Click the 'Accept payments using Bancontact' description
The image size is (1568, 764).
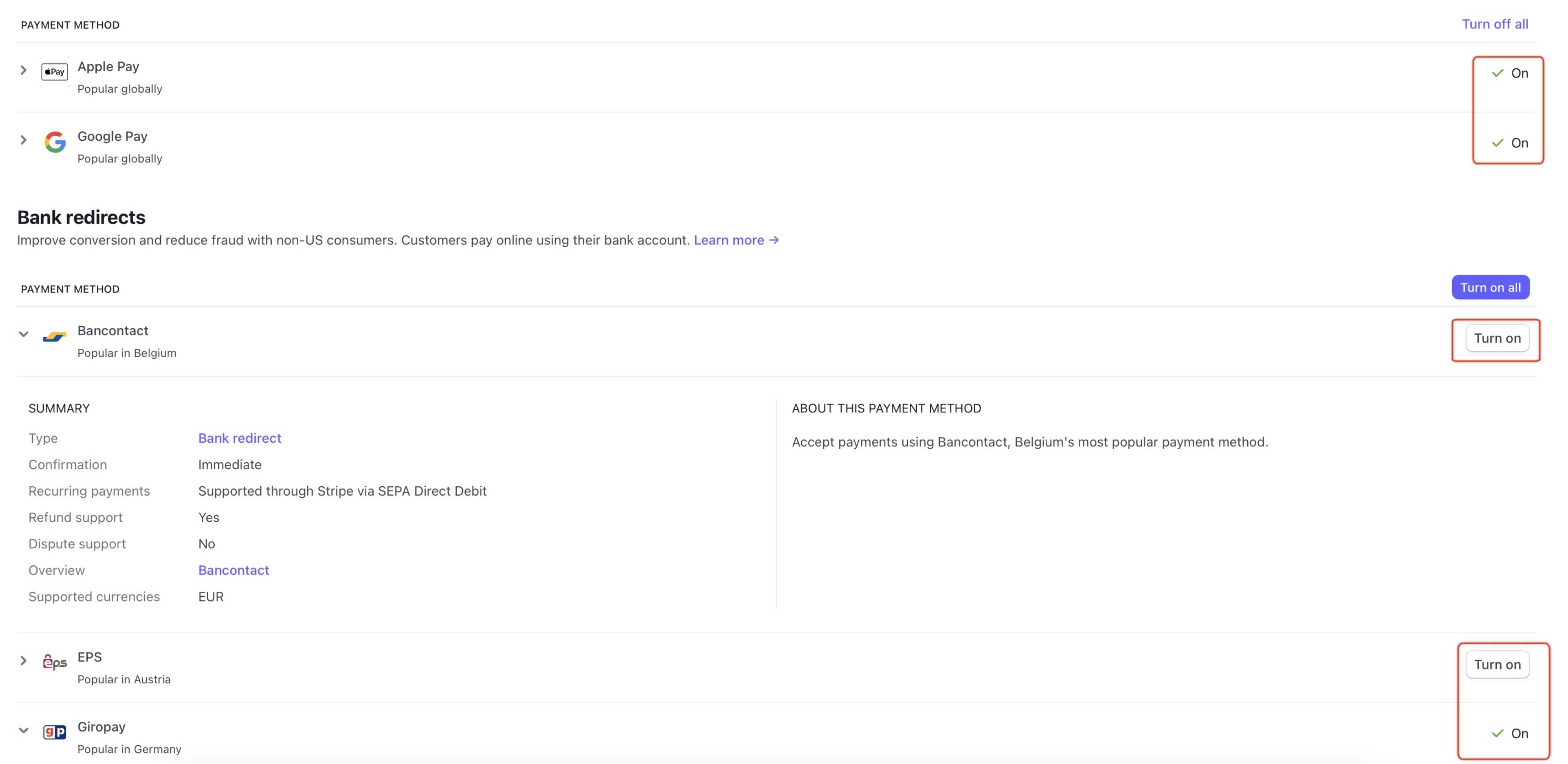pos(1030,442)
